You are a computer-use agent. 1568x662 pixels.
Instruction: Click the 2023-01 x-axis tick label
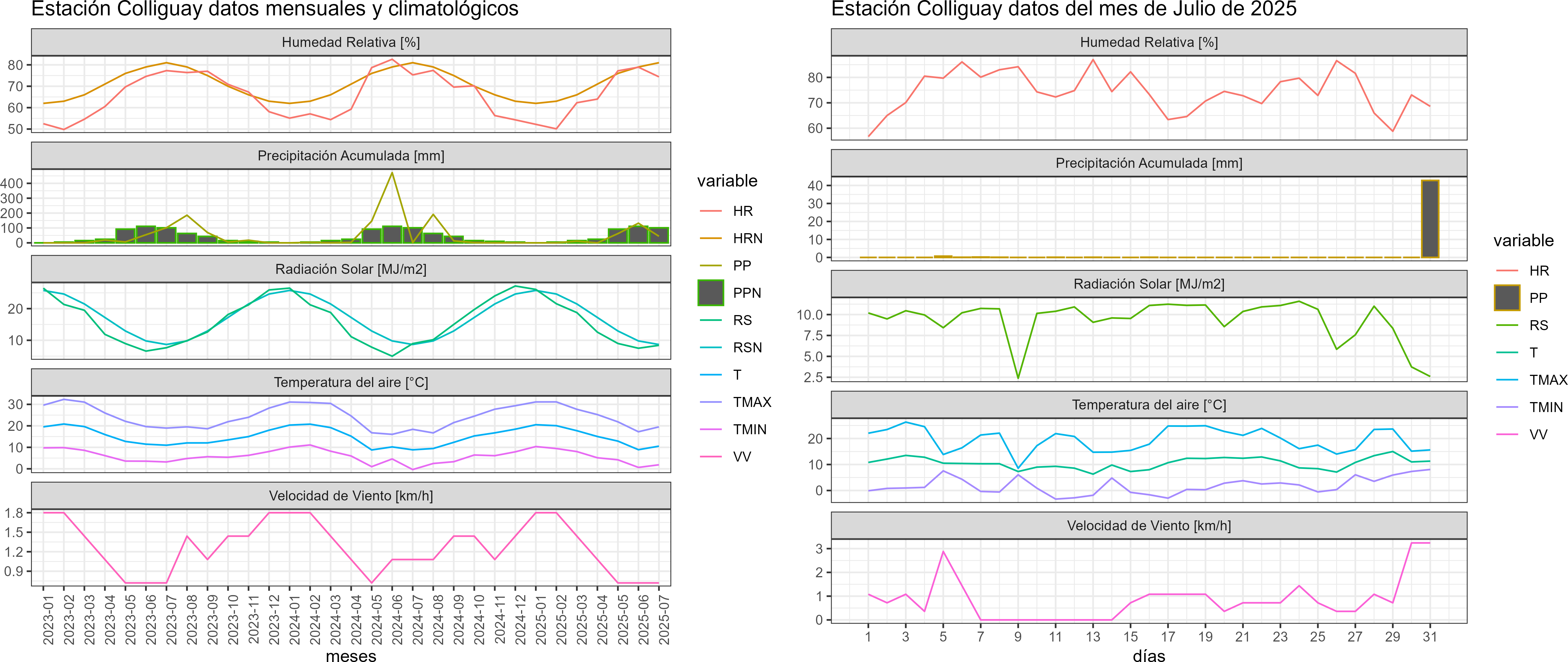coord(48,619)
